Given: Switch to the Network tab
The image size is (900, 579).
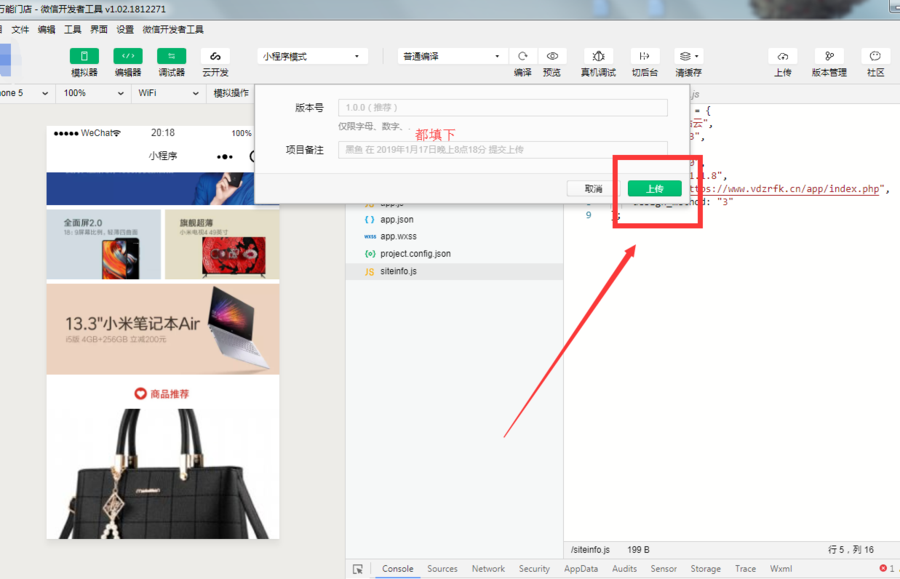Looking at the screenshot, I should pyautogui.click(x=488, y=569).
